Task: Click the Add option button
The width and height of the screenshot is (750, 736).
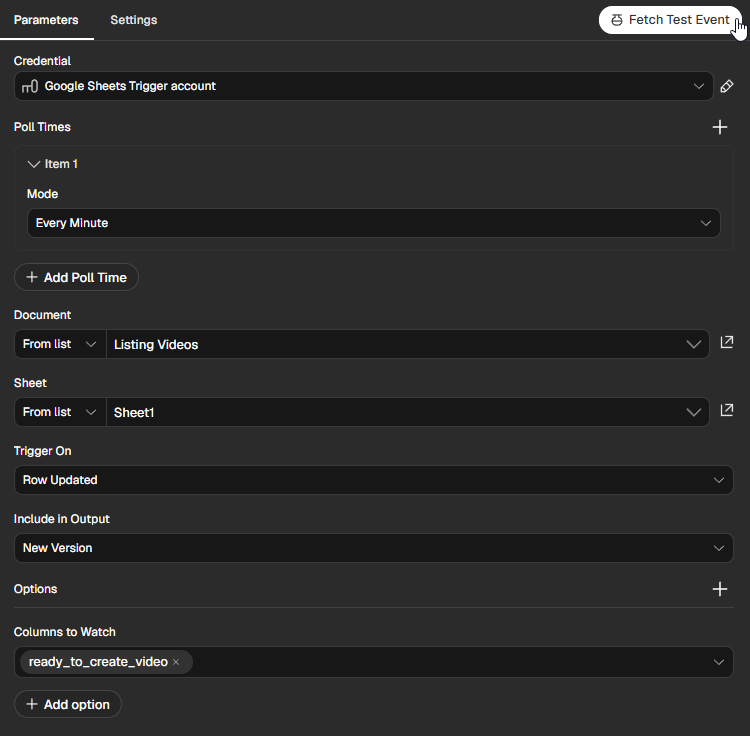Action: tap(68, 704)
